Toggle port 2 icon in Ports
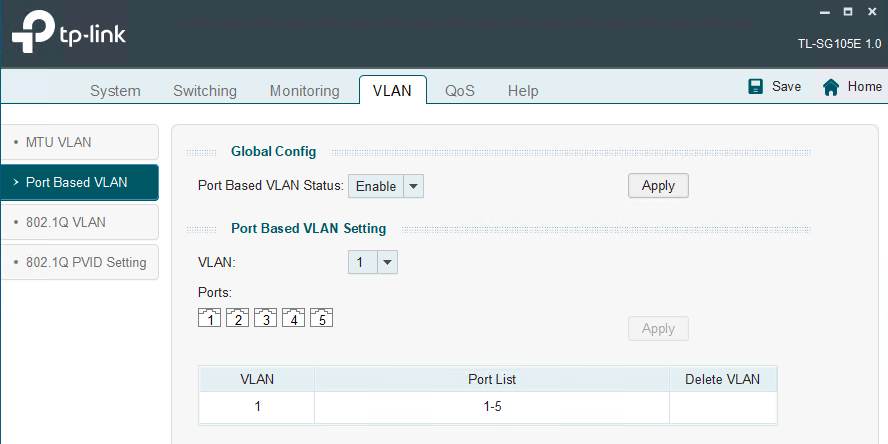 coord(237,319)
